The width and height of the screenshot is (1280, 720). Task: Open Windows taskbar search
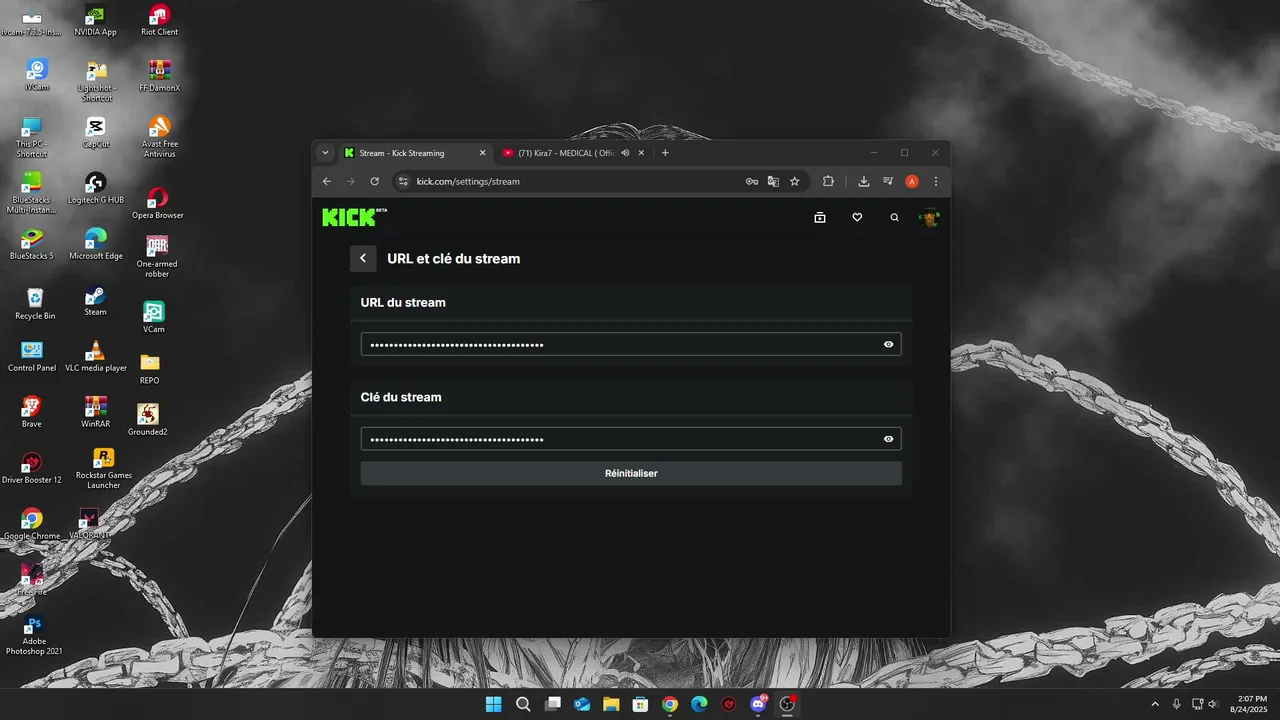523,704
